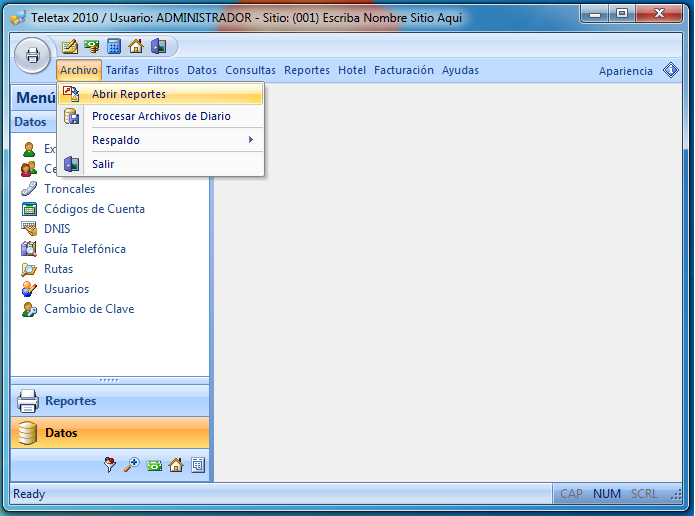Image resolution: width=695 pixels, height=516 pixels.
Task: Click the Ready status bar text
Action: tap(29, 494)
